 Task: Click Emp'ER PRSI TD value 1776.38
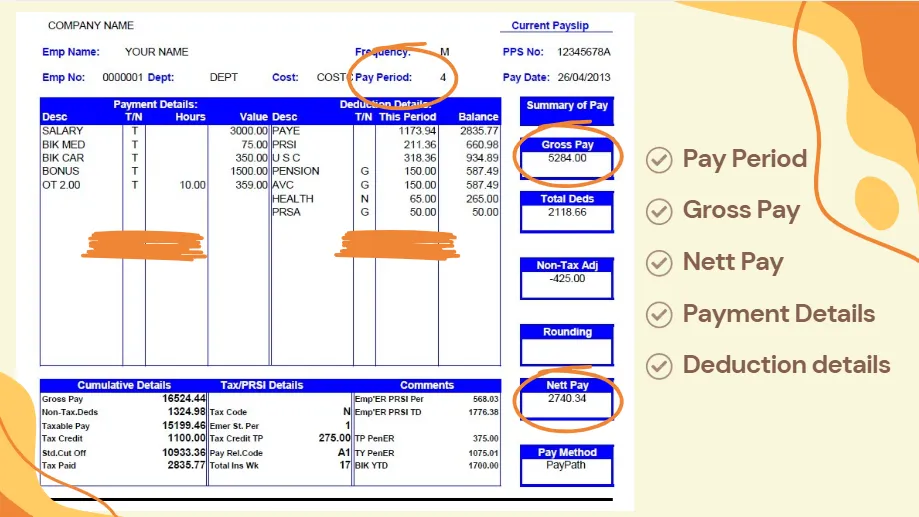[483, 412]
